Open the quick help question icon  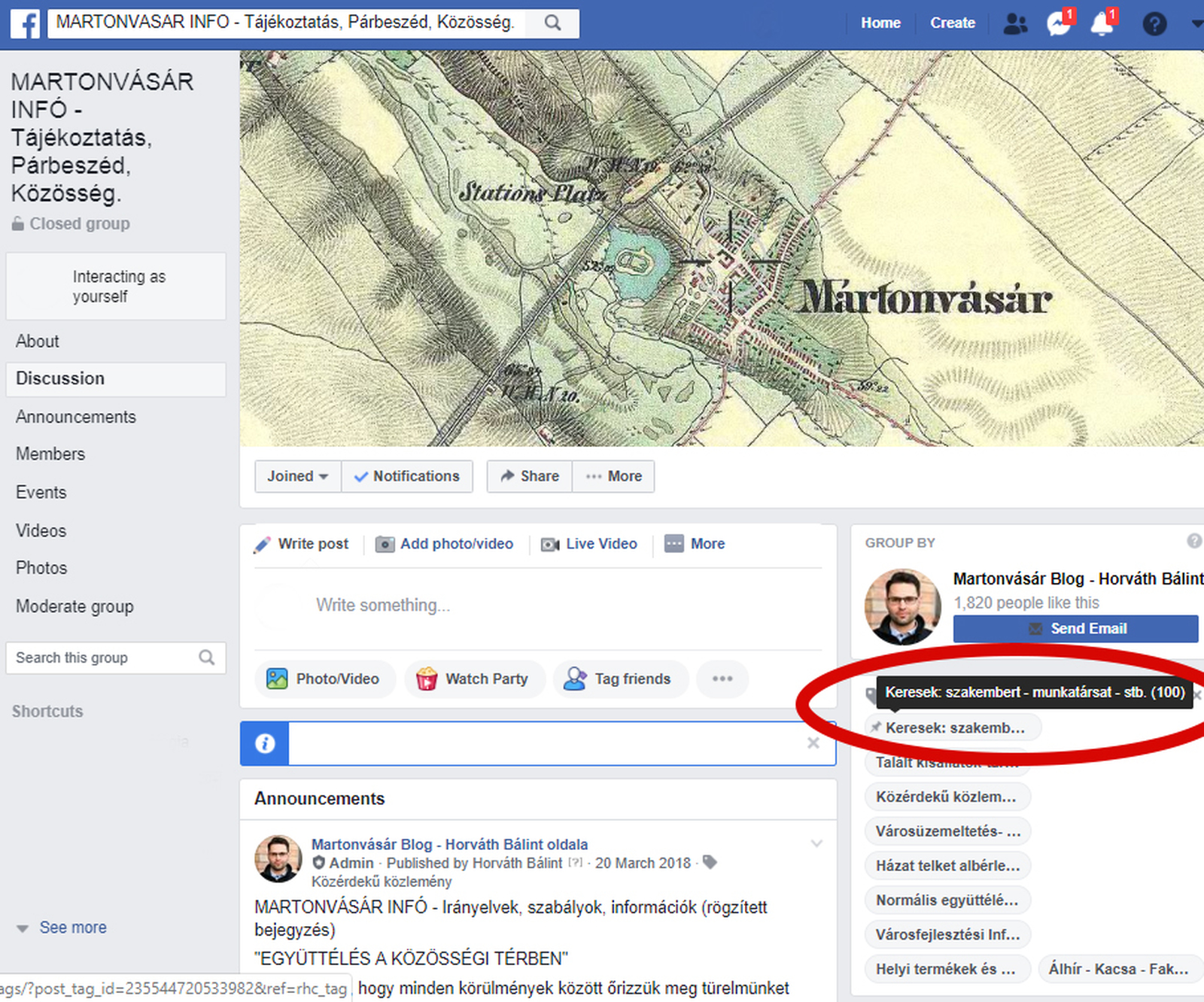tap(1154, 24)
